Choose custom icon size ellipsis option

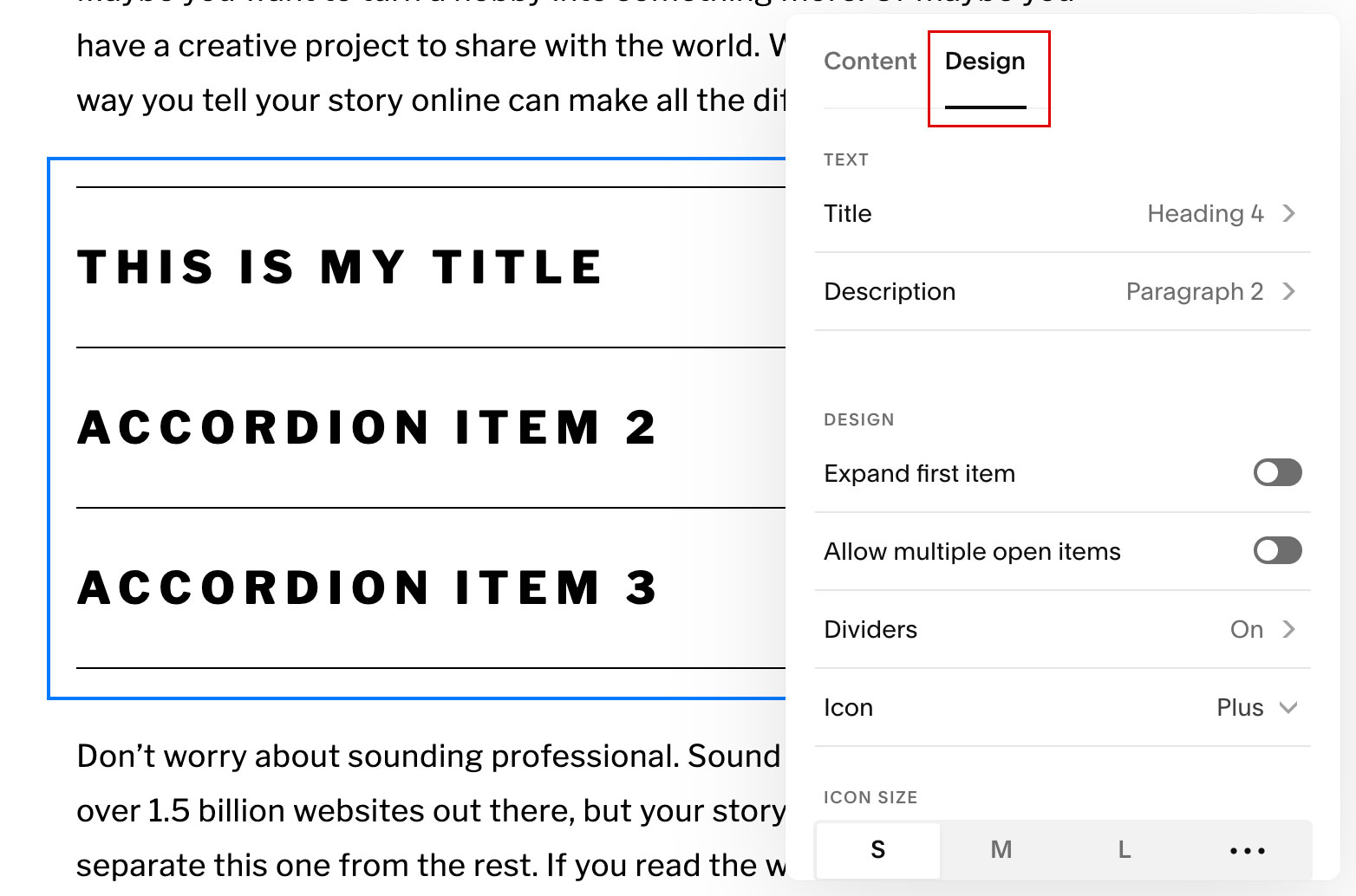point(1248,849)
